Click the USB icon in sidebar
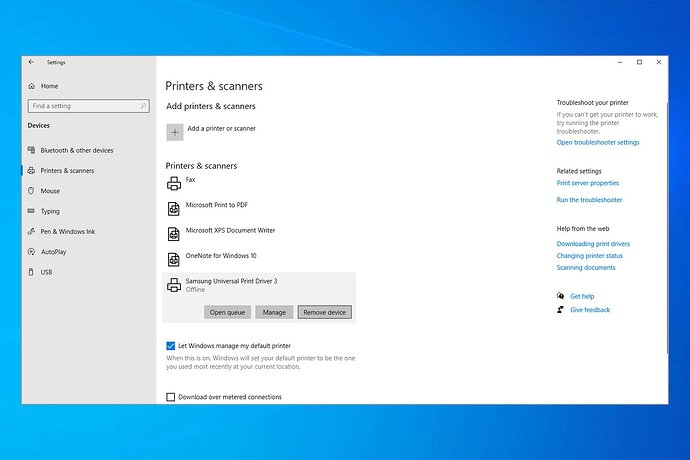The width and height of the screenshot is (690, 460). tap(31, 272)
